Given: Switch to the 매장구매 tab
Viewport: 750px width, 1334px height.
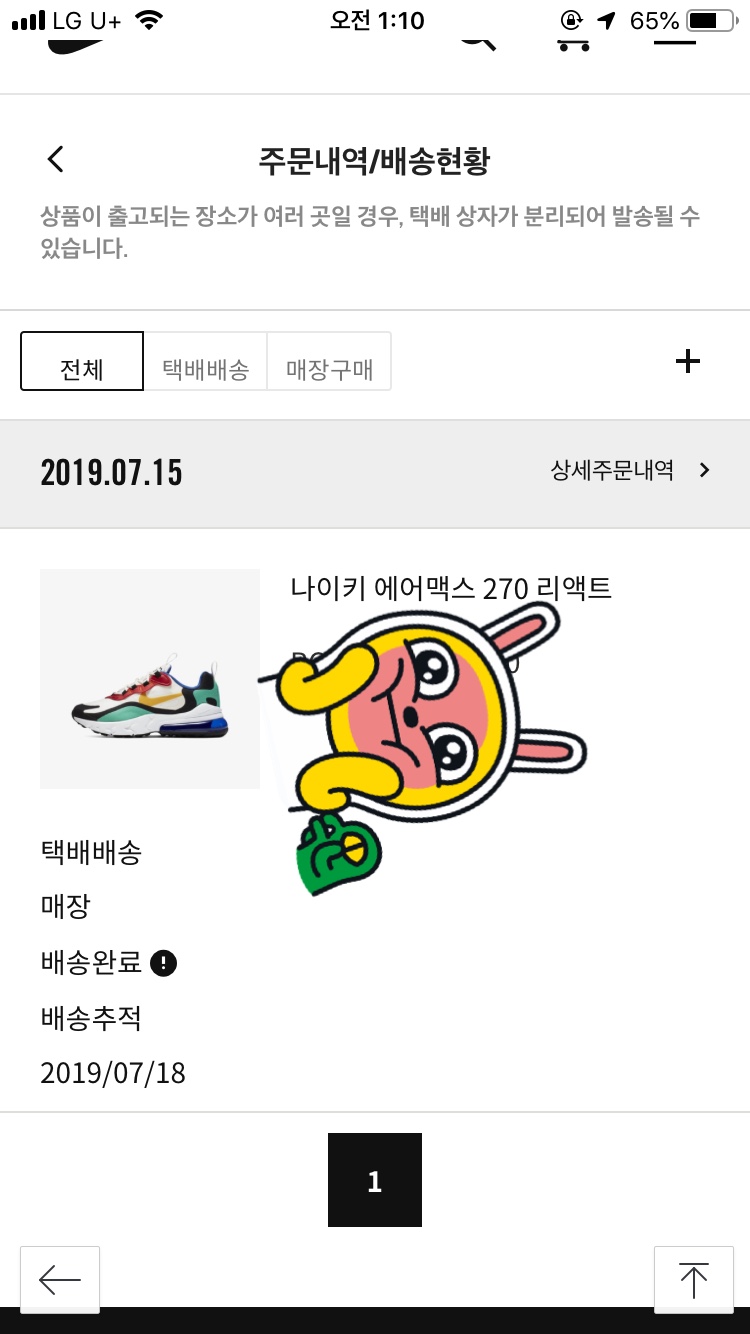Looking at the screenshot, I should point(329,361).
